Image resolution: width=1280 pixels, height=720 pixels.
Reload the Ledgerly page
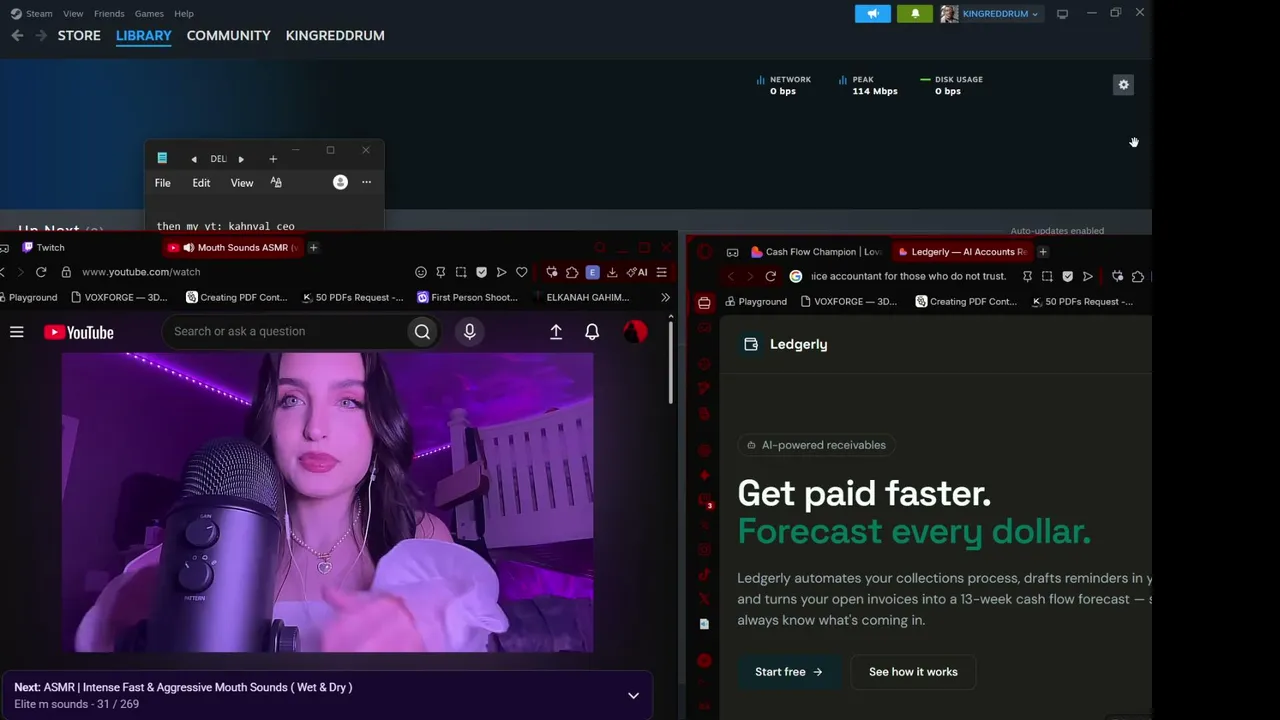pos(770,277)
